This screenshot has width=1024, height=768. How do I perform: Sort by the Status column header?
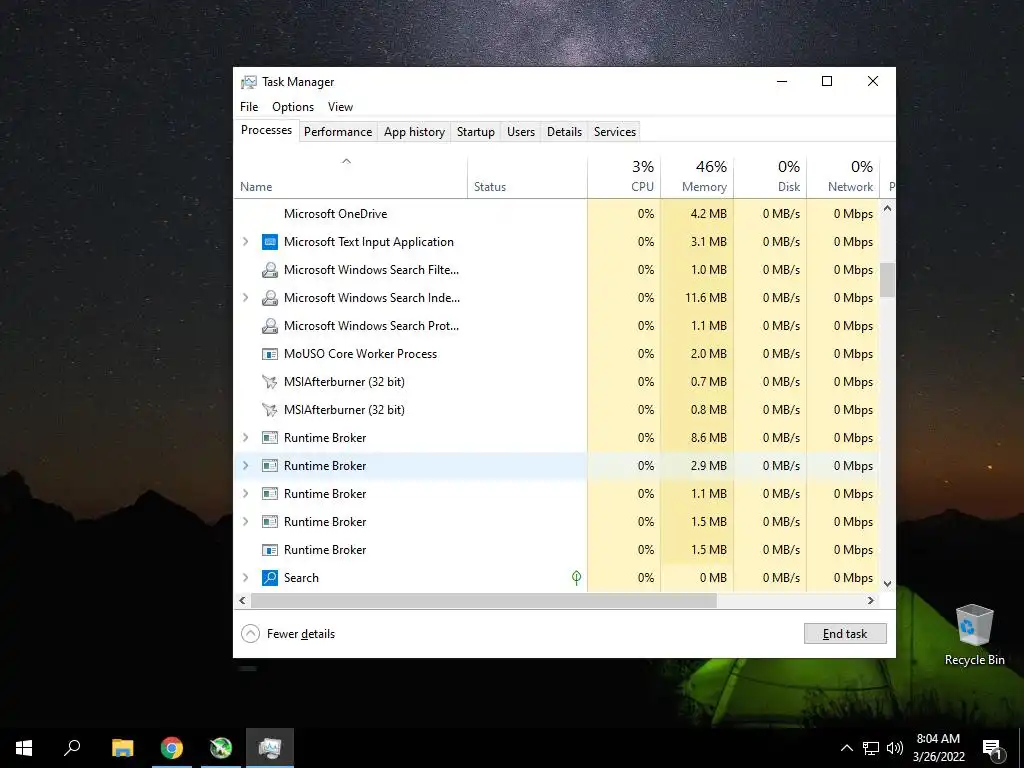click(528, 176)
